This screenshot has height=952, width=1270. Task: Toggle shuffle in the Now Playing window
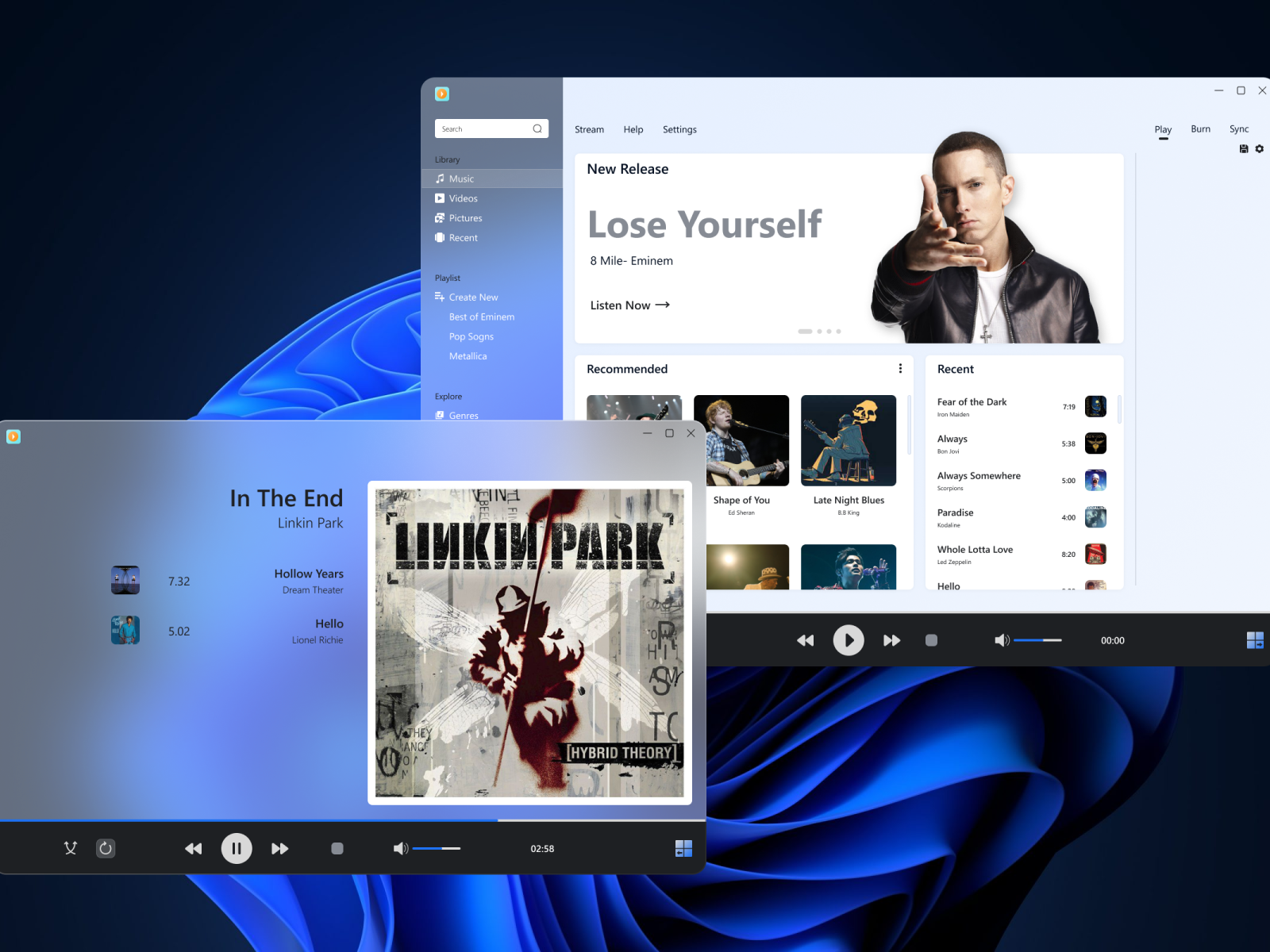(71, 848)
